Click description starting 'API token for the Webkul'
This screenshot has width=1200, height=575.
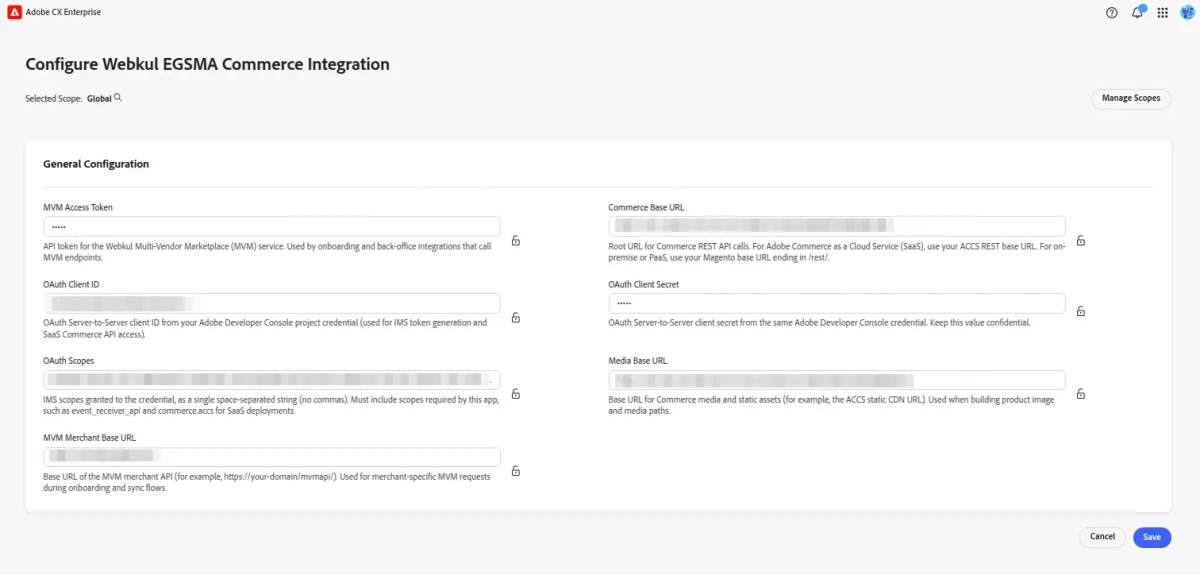pos(269,251)
